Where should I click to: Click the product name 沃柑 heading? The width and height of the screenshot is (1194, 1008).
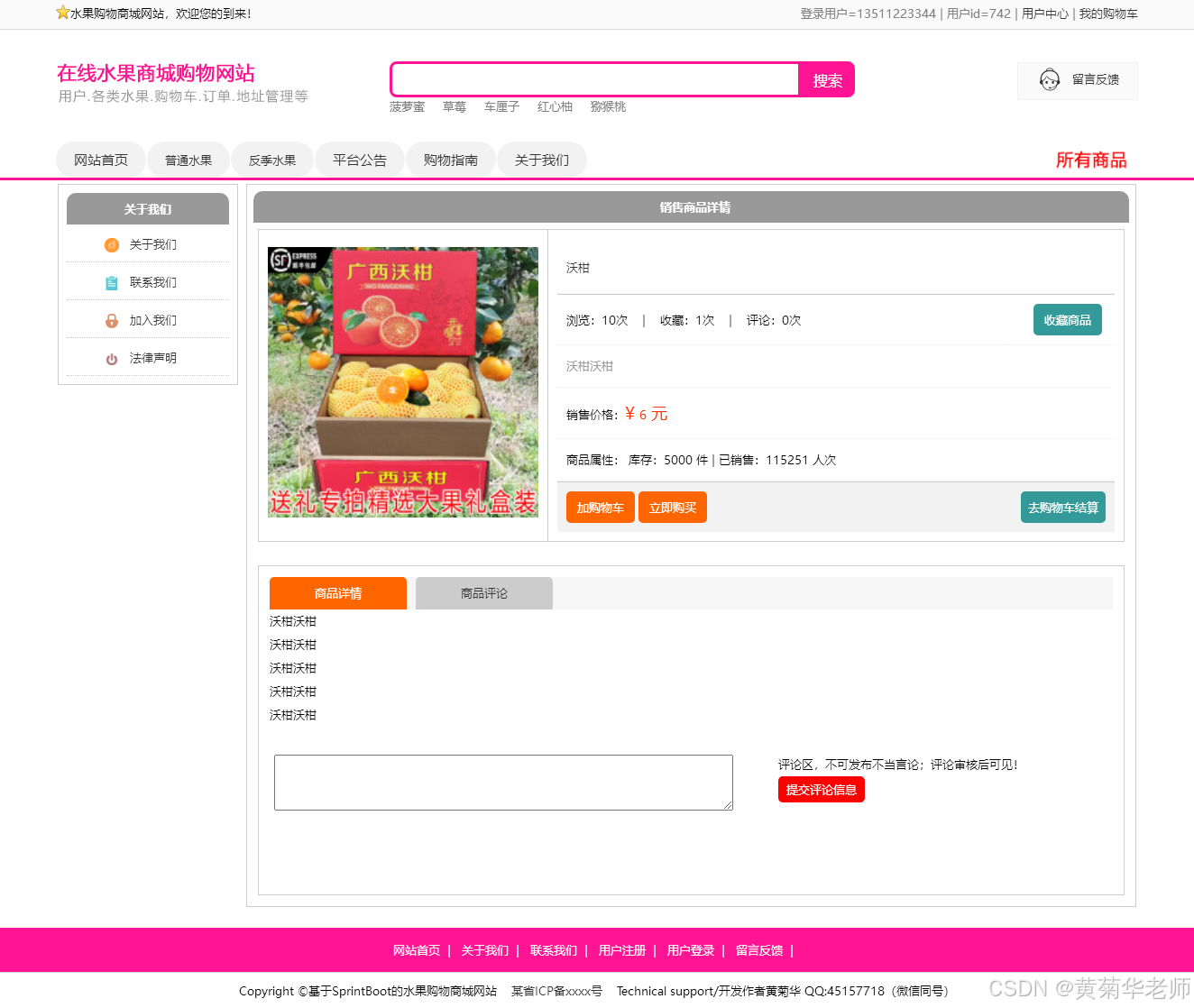pyautogui.click(x=578, y=268)
